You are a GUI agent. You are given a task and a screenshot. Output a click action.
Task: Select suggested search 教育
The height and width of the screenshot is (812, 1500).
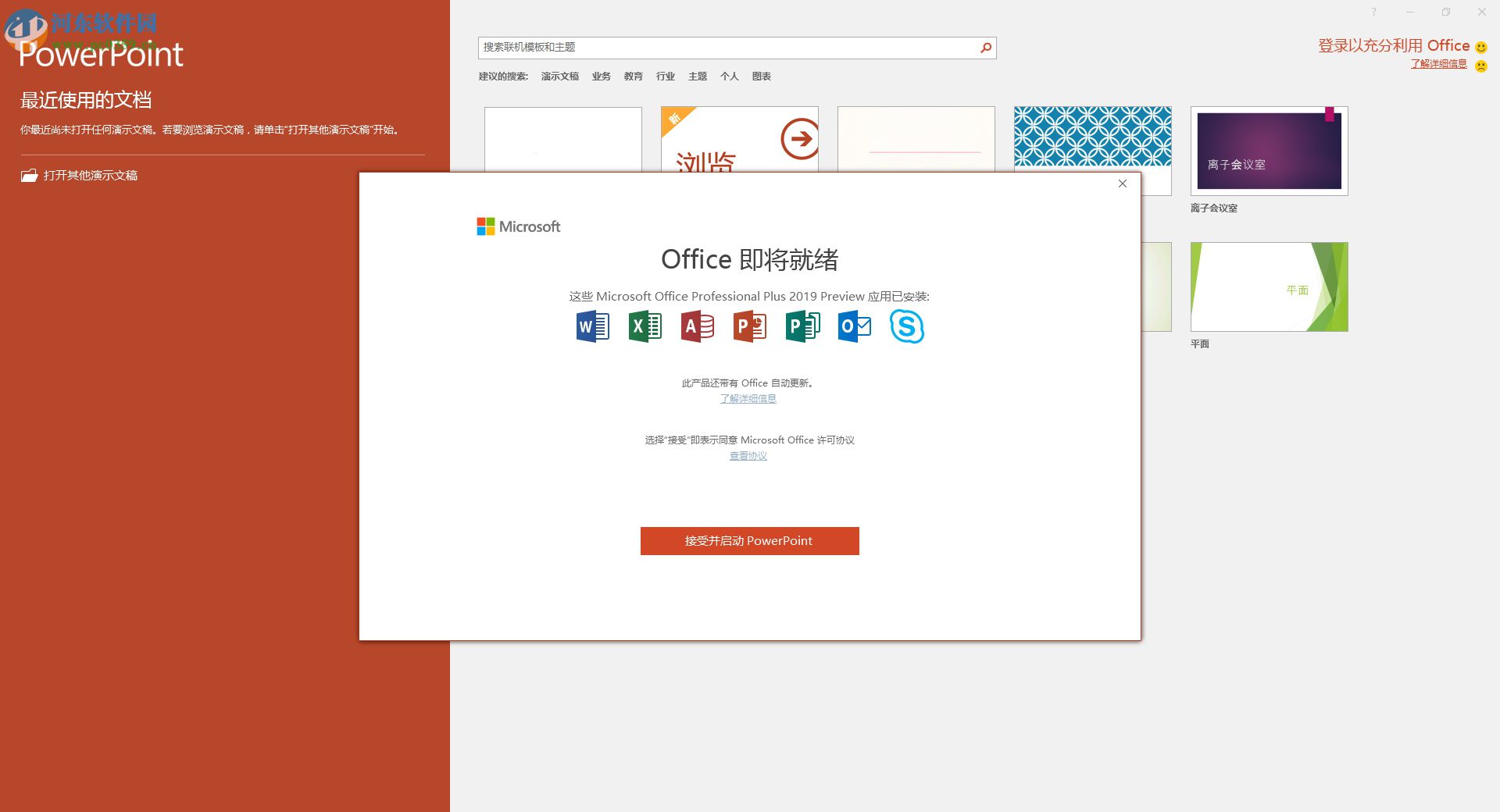[634, 77]
